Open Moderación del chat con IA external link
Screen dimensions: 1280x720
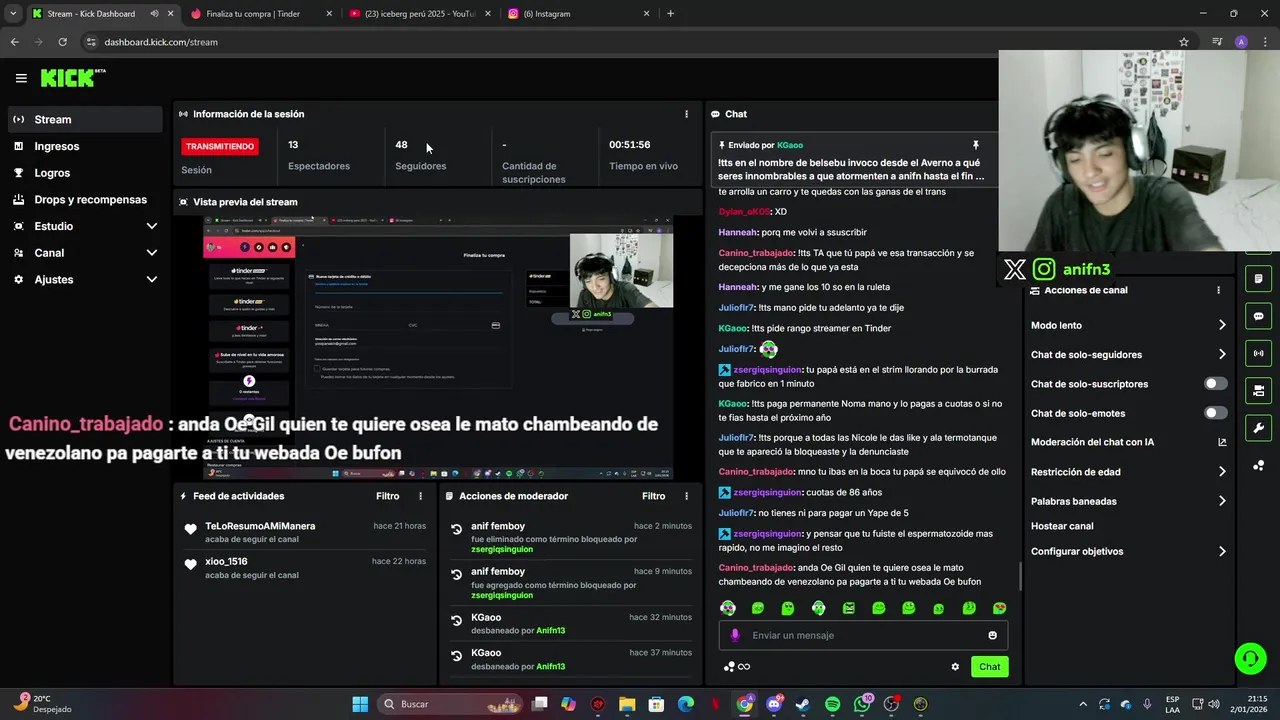1222,442
